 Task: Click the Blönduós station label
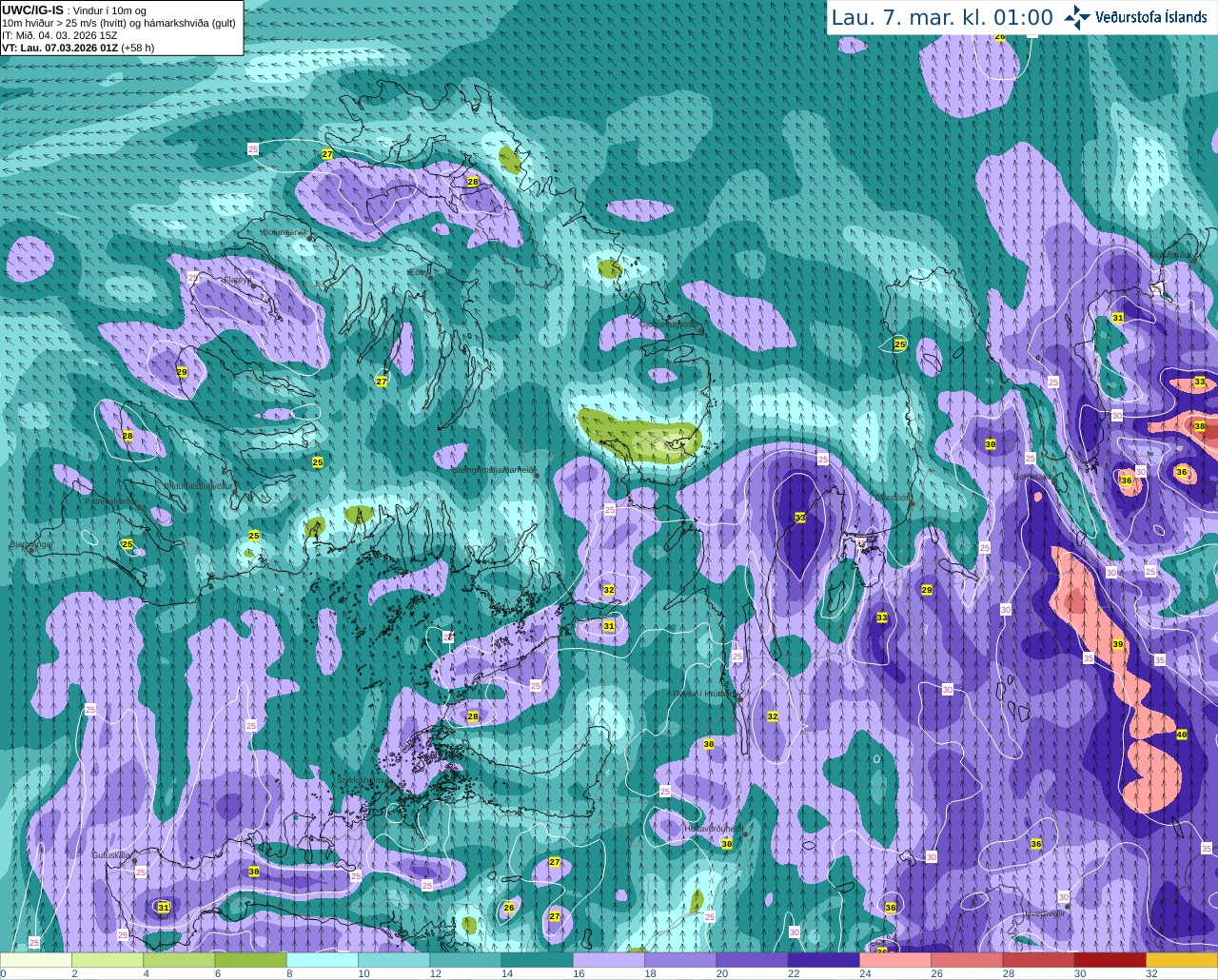(x=893, y=498)
